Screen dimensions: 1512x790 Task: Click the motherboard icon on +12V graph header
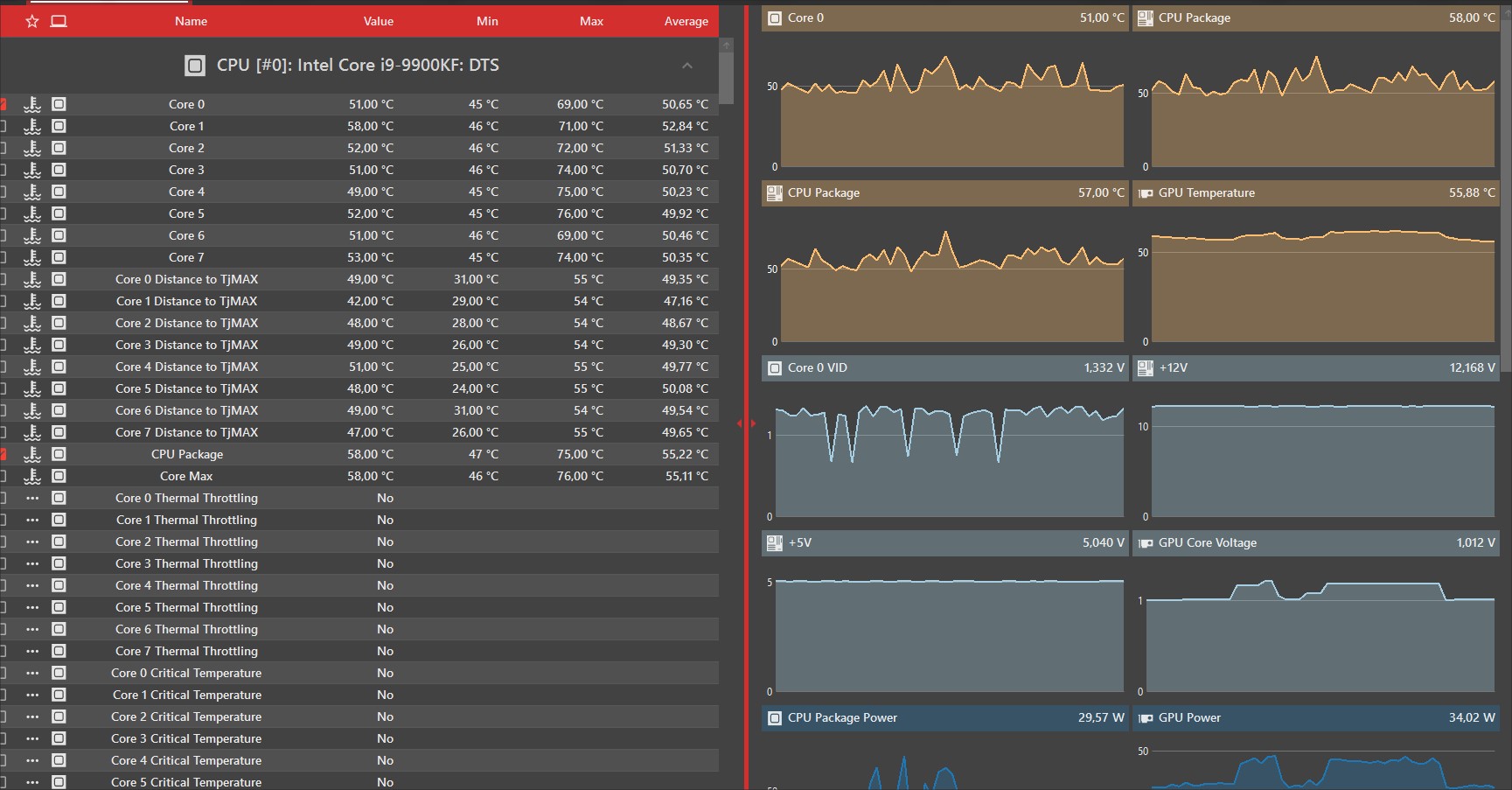[1146, 367]
